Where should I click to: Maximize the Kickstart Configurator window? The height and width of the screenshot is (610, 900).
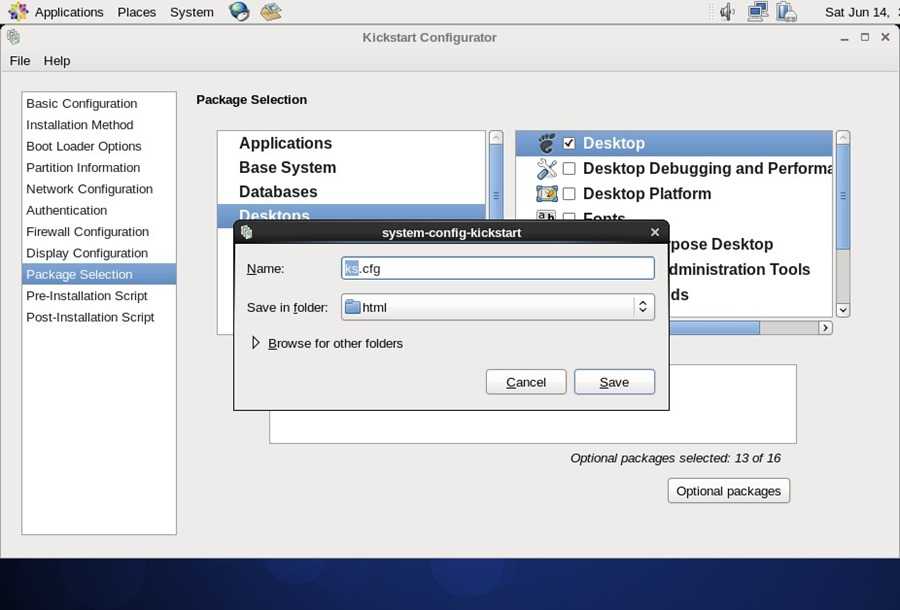click(x=864, y=37)
